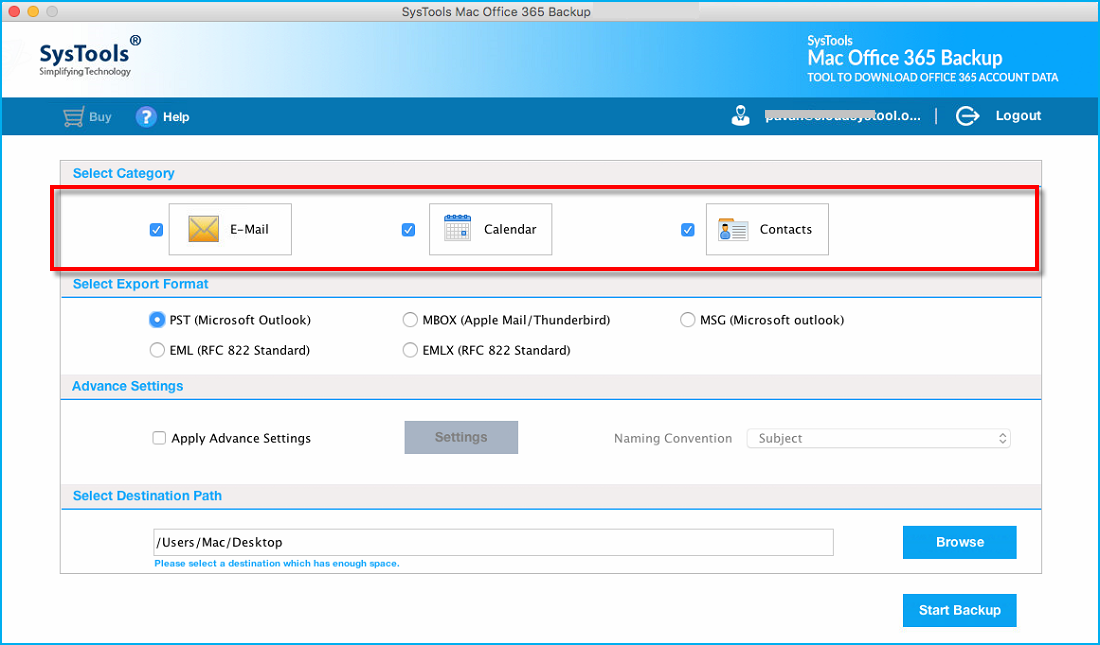Click the E-Mail category label
The width and height of the screenshot is (1100, 645).
click(x=249, y=230)
